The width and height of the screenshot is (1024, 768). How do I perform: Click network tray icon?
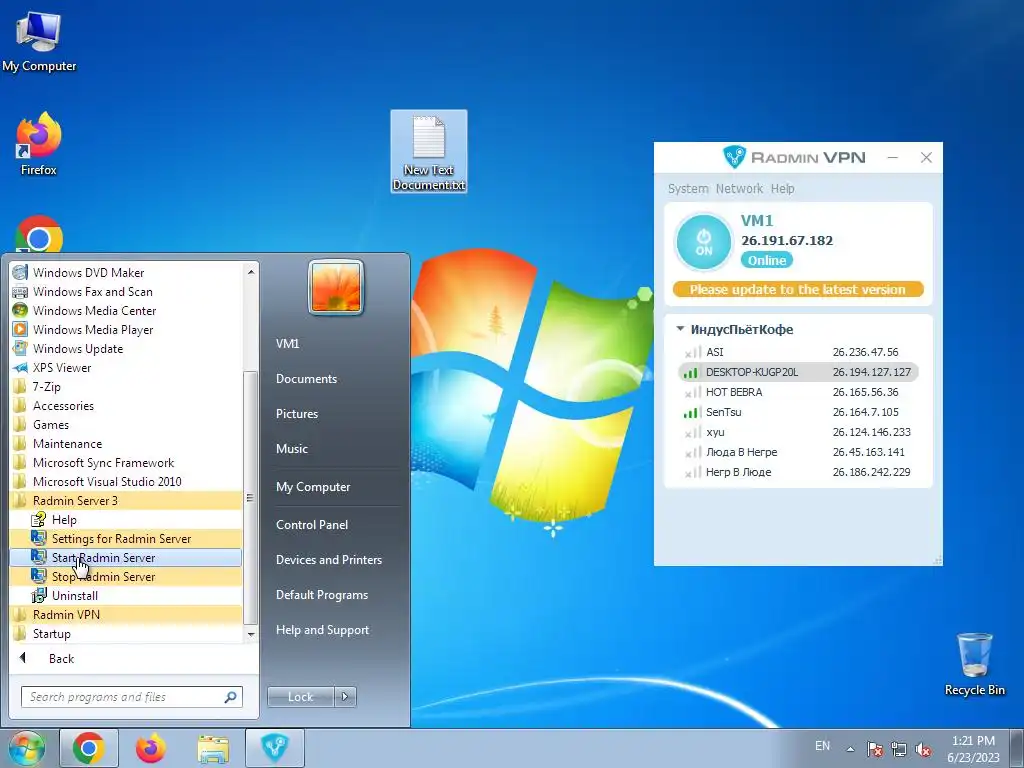[899, 748]
